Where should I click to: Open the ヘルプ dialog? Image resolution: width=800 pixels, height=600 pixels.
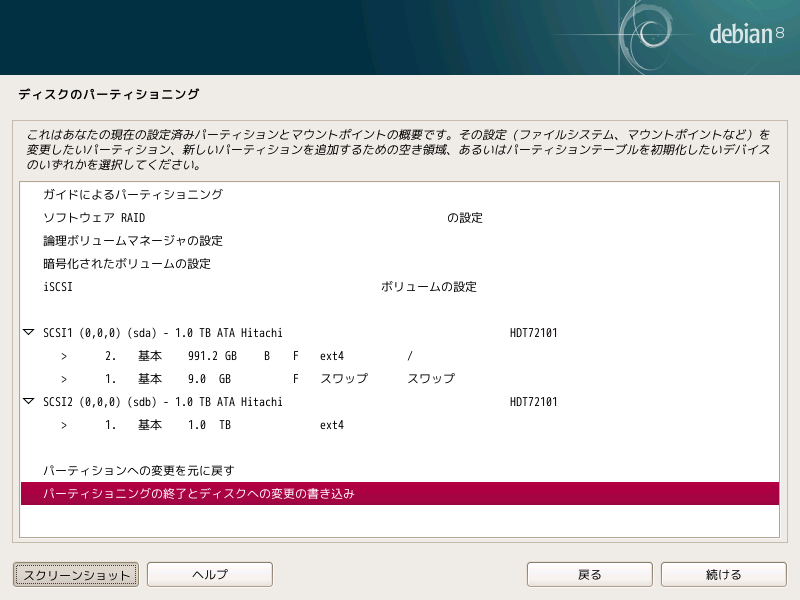click(209, 574)
